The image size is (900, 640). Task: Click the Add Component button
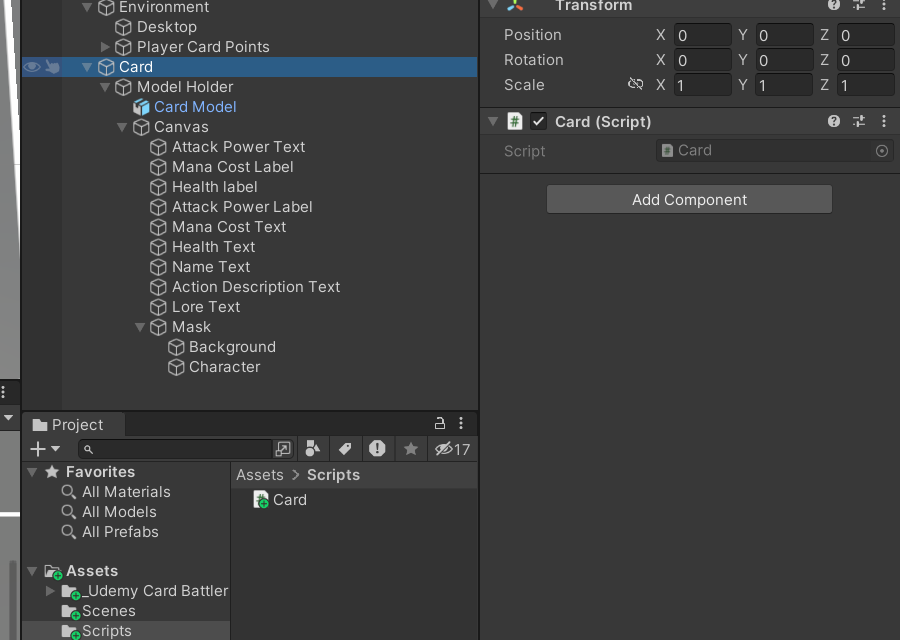click(x=689, y=200)
